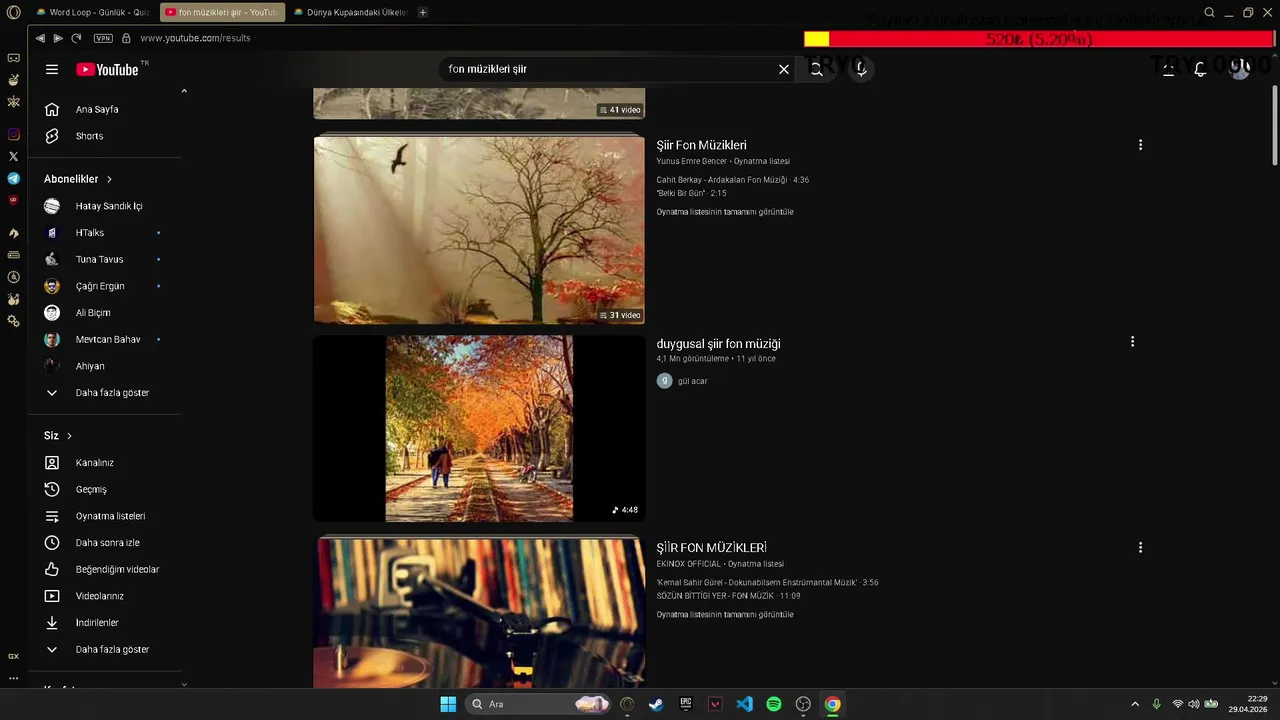Clear the search box with X
Screen dimensions: 1280x720
(784, 69)
